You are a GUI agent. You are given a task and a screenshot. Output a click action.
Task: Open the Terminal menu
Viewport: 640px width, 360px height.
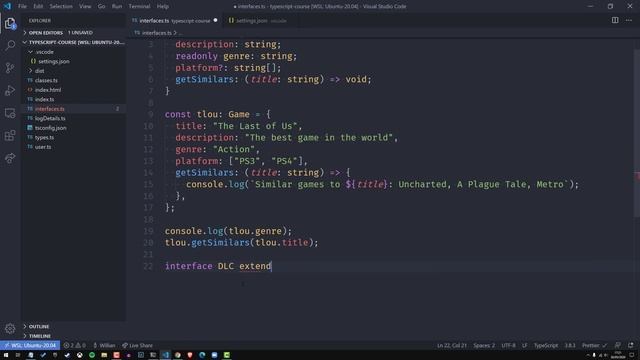coord(139,6)
